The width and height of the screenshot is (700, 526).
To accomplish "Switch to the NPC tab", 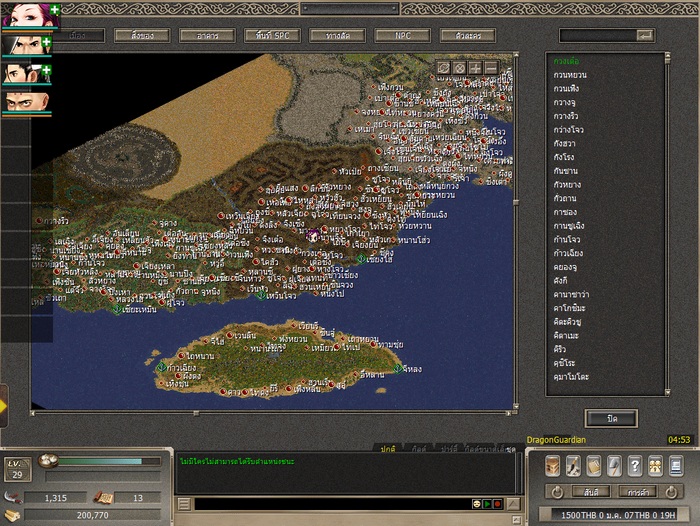I will tap(401, 35).
